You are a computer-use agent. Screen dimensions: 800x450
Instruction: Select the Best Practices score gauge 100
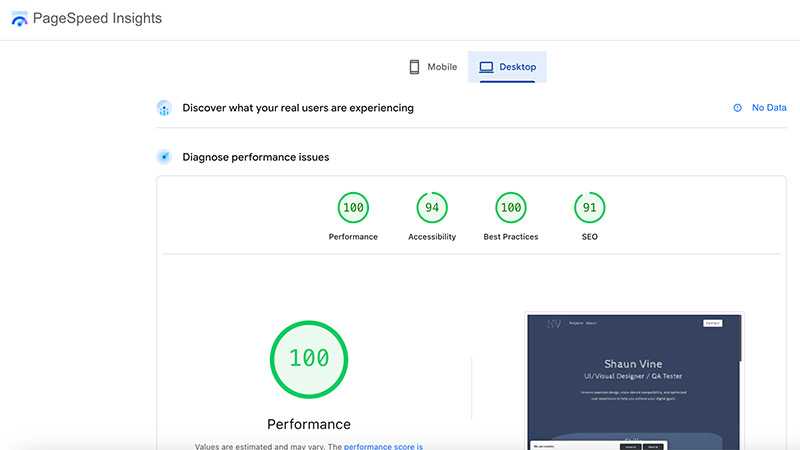click(511, 208)
